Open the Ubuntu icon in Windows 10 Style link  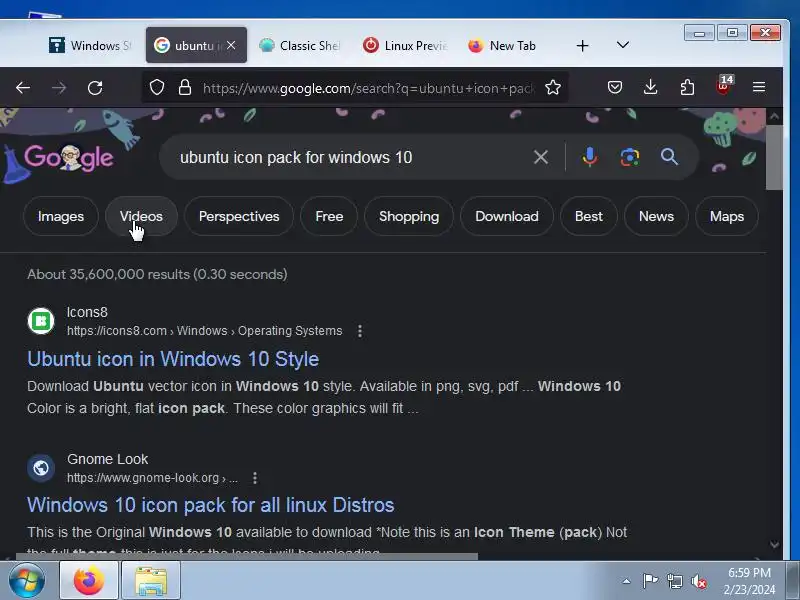point(173,359)
